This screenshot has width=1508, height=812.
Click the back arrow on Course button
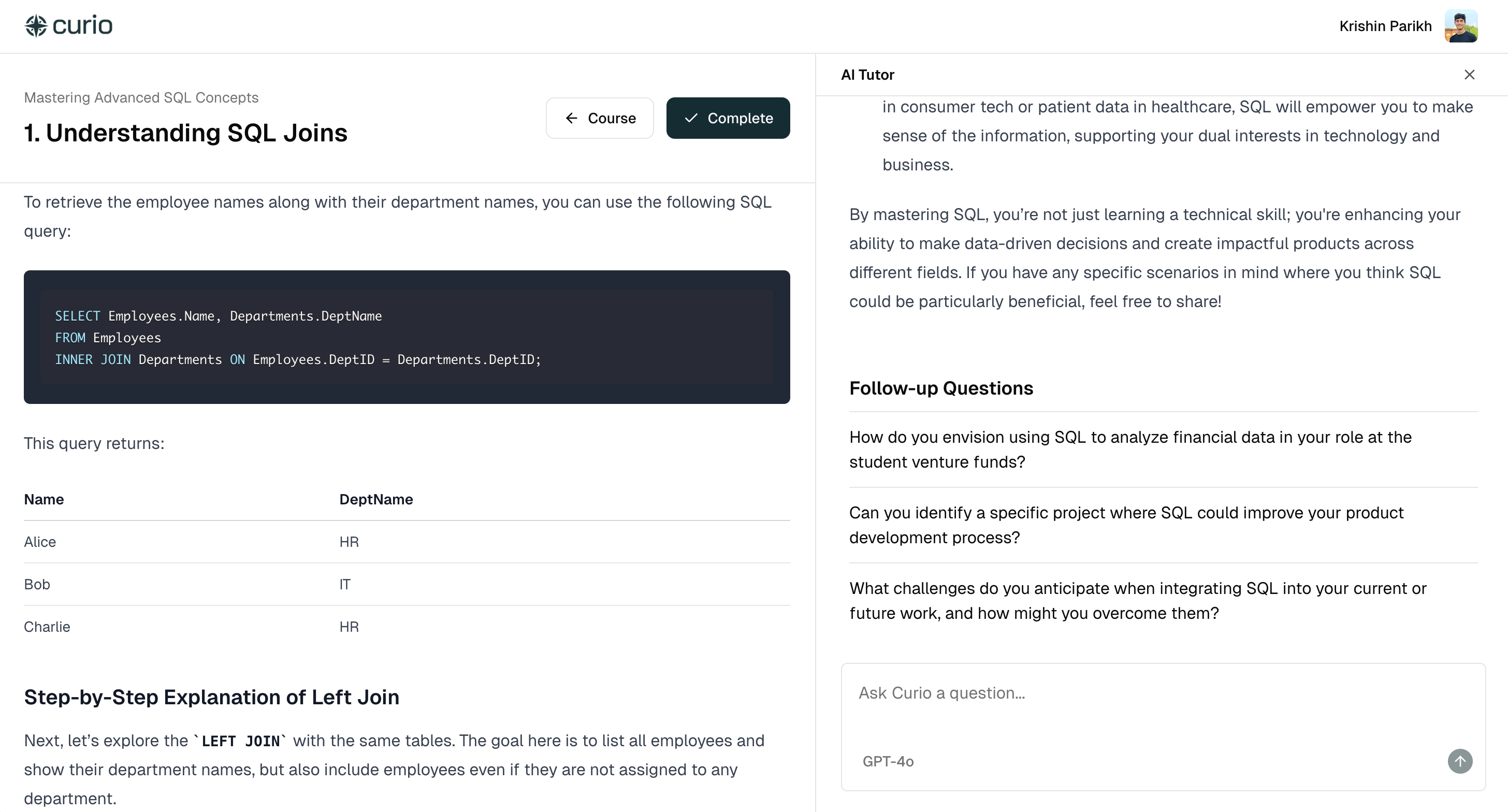[571, 118]
